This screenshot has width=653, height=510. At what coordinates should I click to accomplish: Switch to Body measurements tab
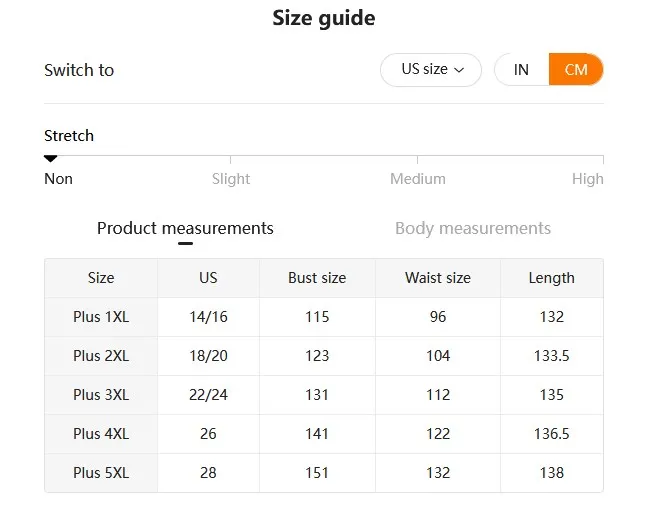pos(472,228)
